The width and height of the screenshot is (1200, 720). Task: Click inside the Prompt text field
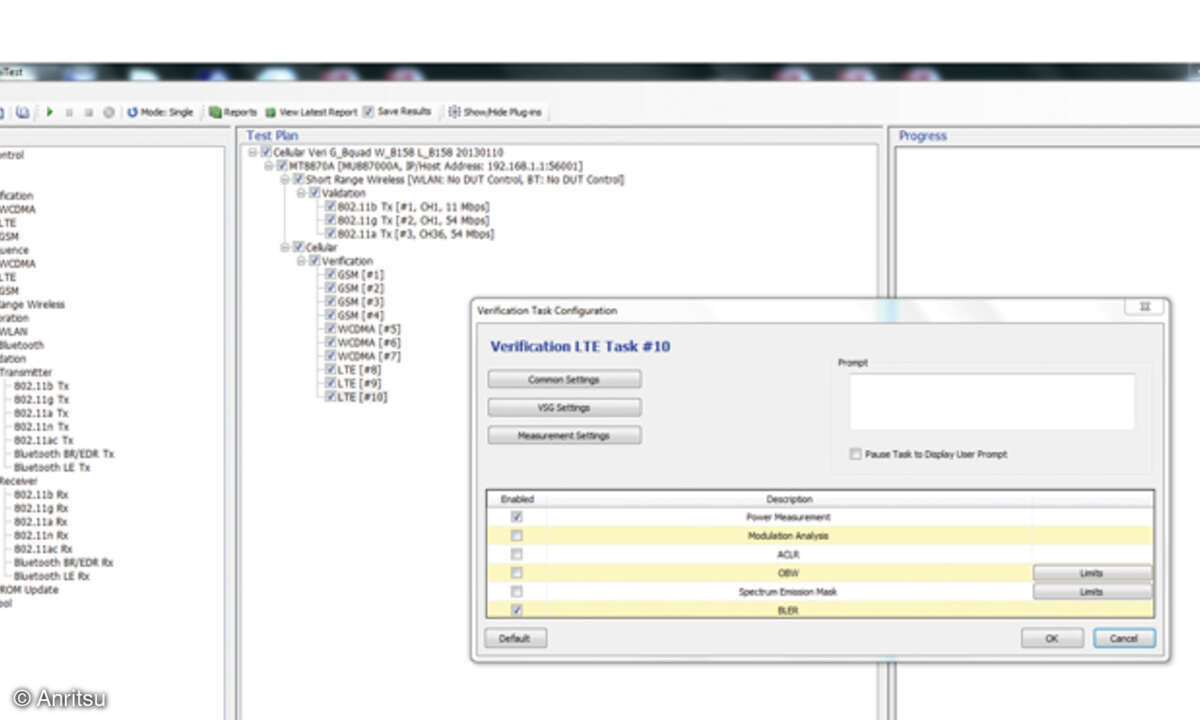click(x=990, y=400)
